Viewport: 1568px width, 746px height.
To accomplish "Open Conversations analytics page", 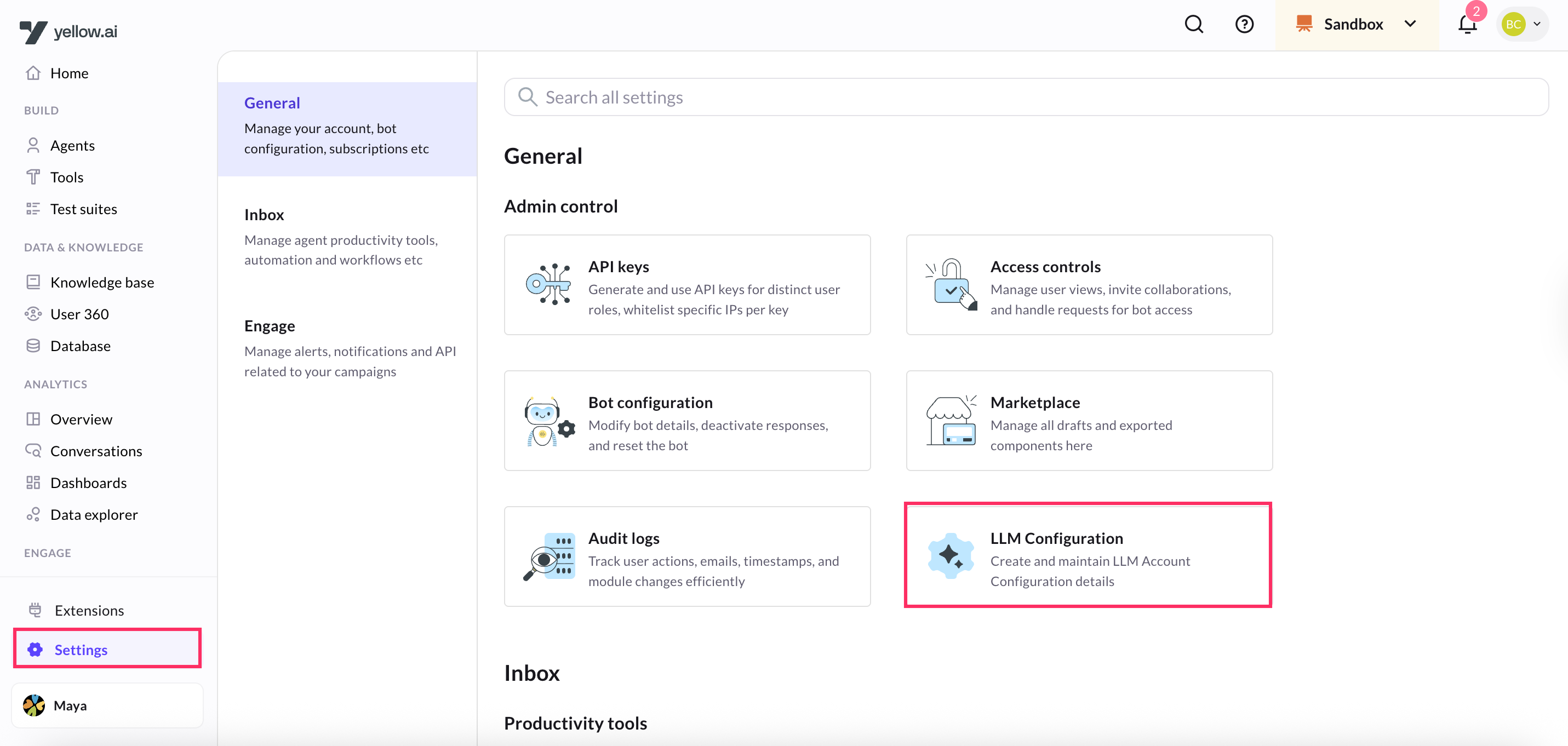I will [x=96, y=451].
